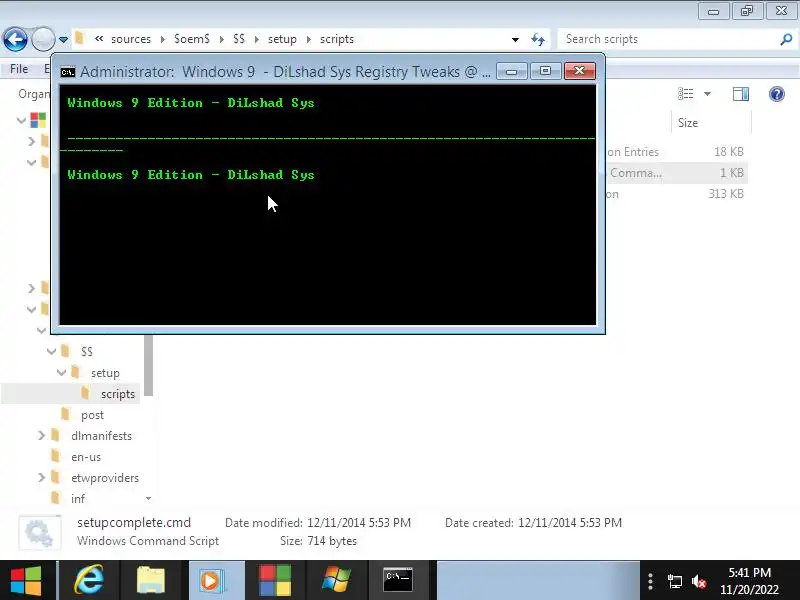Viewport: 800px width, 600px height.
Task: Select 'scripts' in the address breadcrumb
Action: coord(337,39)
